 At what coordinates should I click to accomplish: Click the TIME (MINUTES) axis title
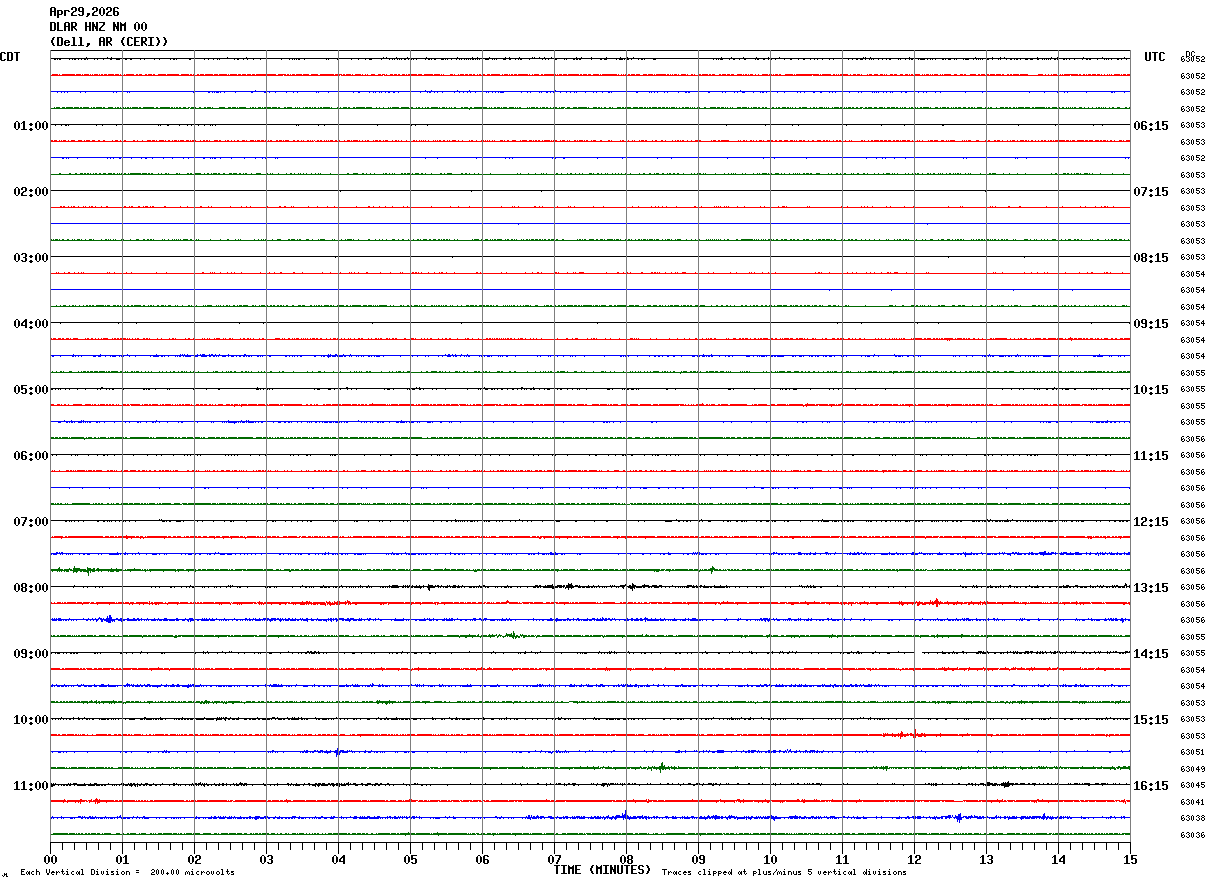coord(602,870)
